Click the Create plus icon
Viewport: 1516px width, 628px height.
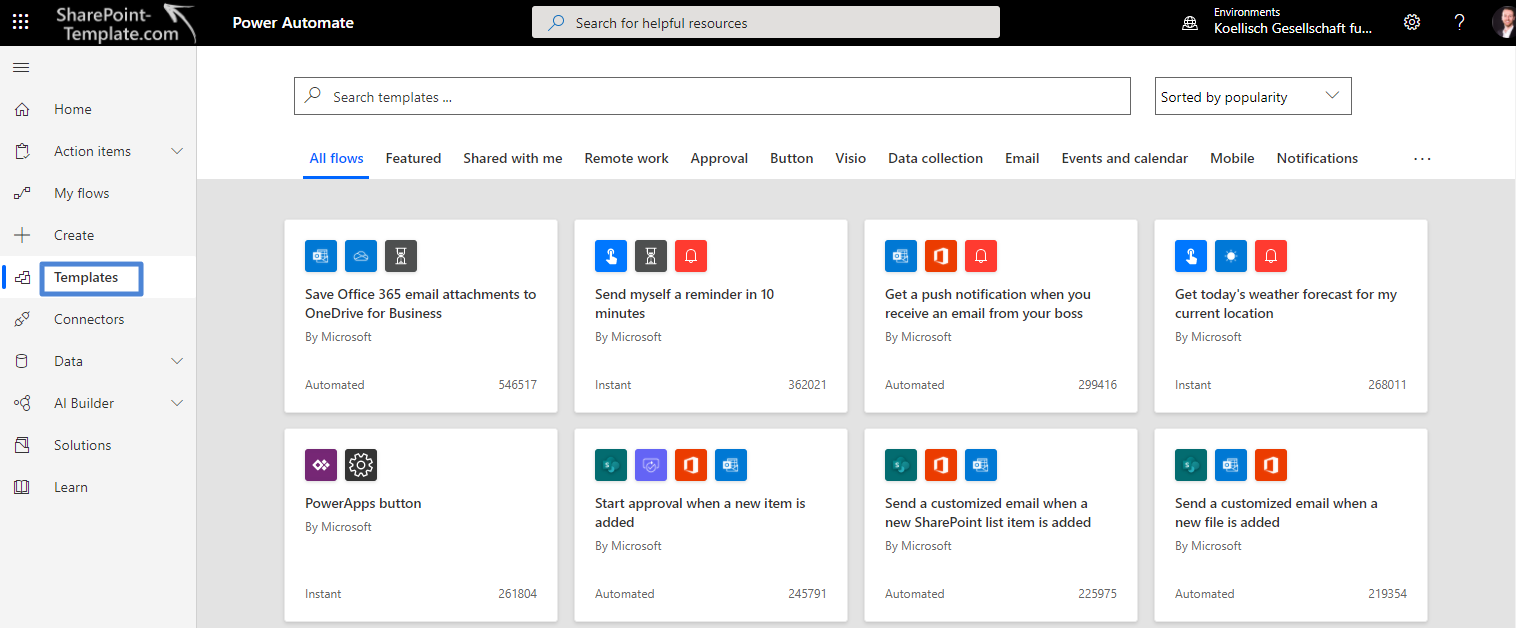[22, 236]
